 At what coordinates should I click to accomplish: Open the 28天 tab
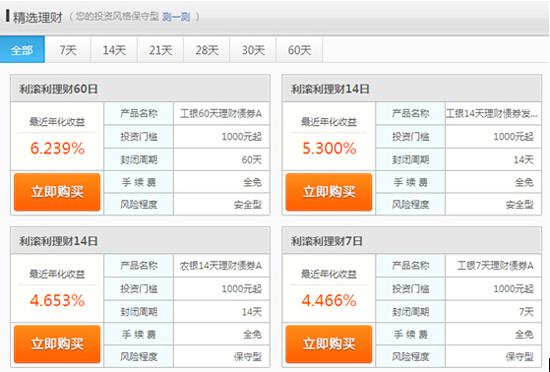click(207, 50)
